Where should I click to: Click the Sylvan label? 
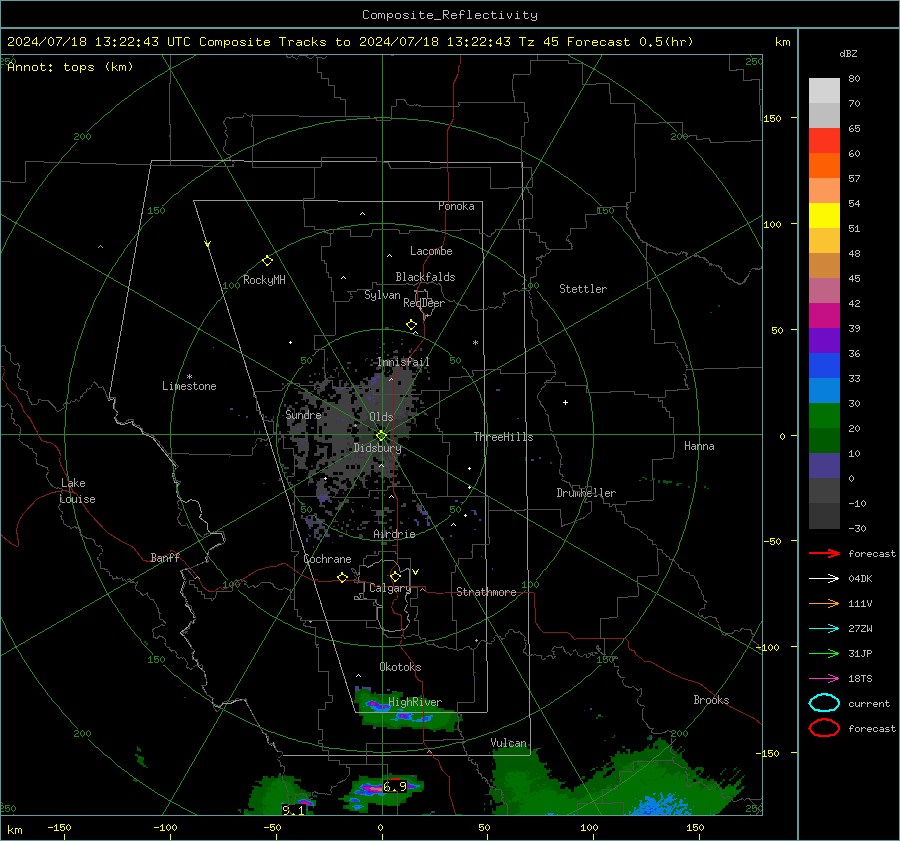[382, 295]
